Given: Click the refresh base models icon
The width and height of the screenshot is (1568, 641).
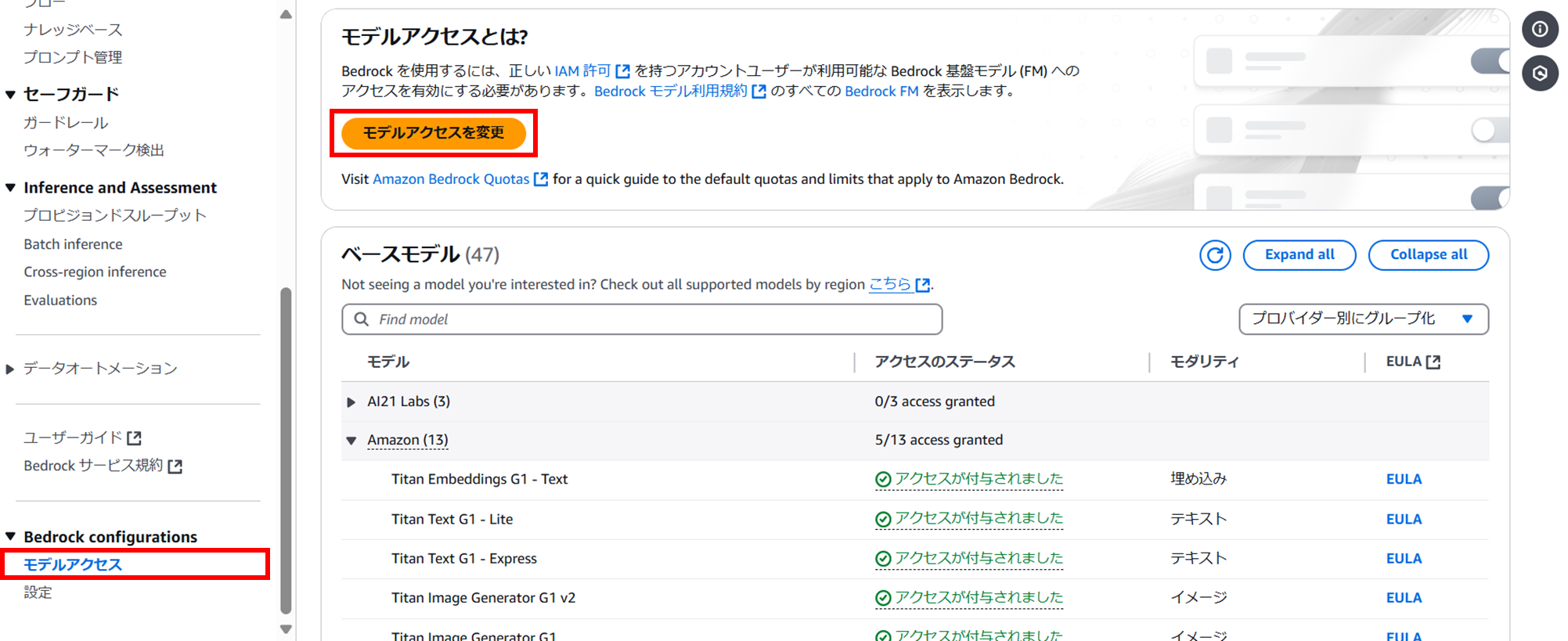Looking at the screenshot, I should (1215, 255).
